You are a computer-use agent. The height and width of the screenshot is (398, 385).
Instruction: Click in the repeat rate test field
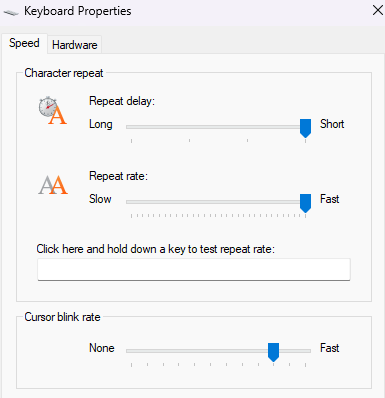pyautogui.click(x=194, y=269)
